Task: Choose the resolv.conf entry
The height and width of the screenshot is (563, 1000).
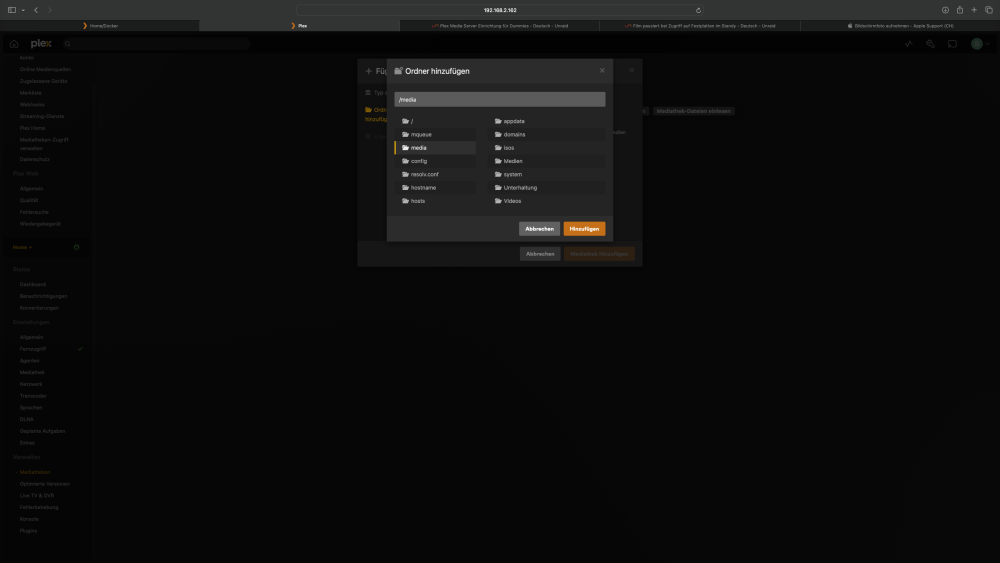Action: pos(435,174)
